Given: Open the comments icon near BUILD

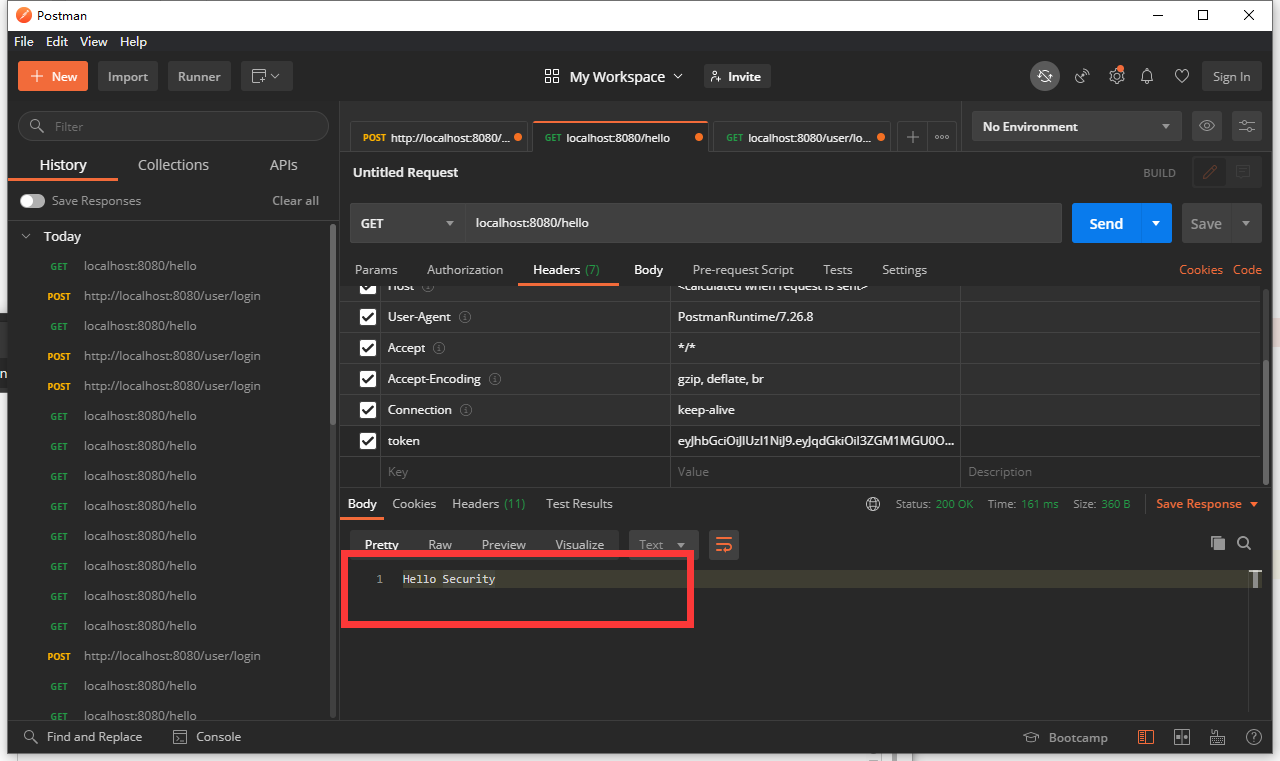Looking at the screenshot, I should point(1243,172).
